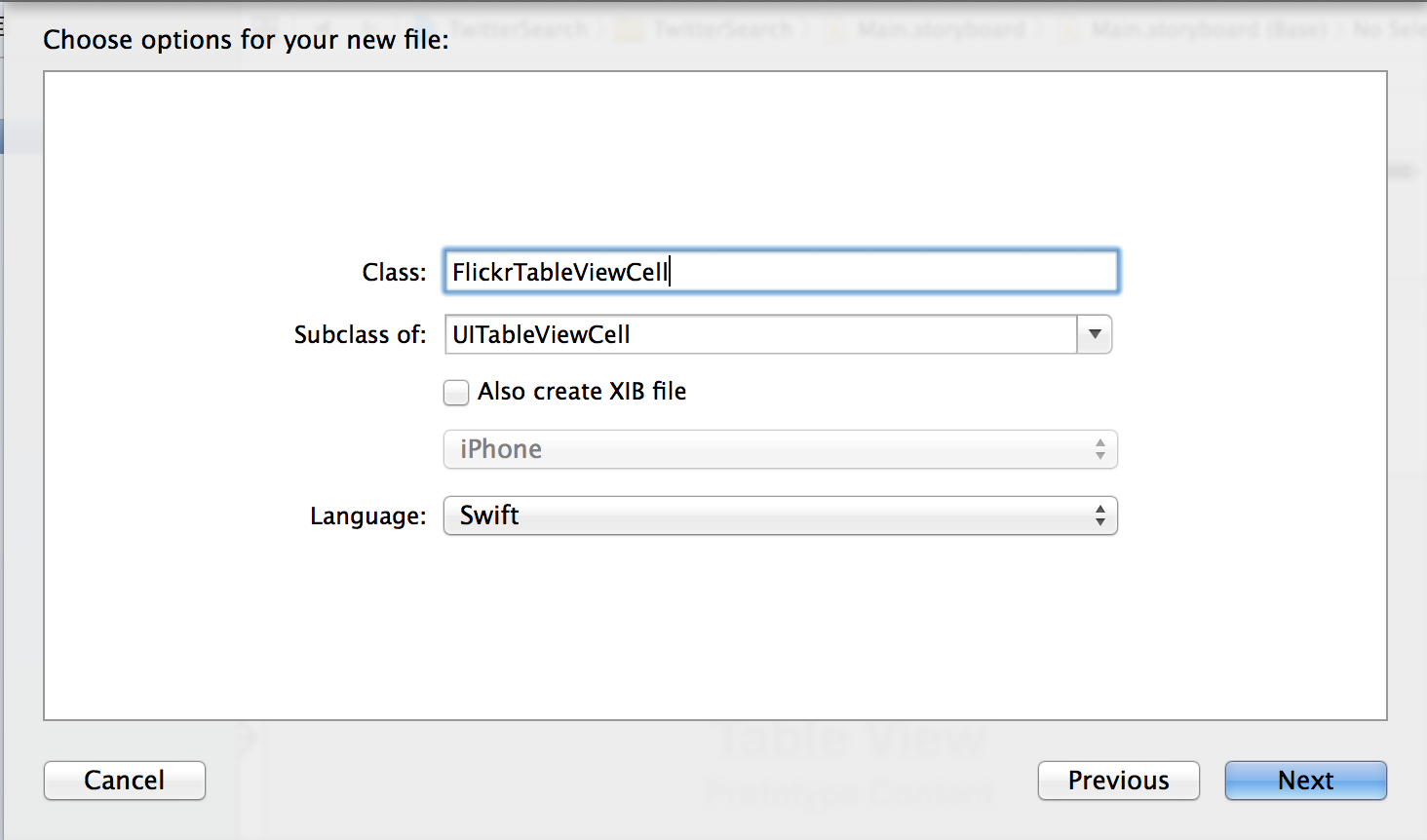The width and height of the screenshot is (1427, 840).
Task: Click the "Choose options for your new file" heading
Action: pos(246,40)
